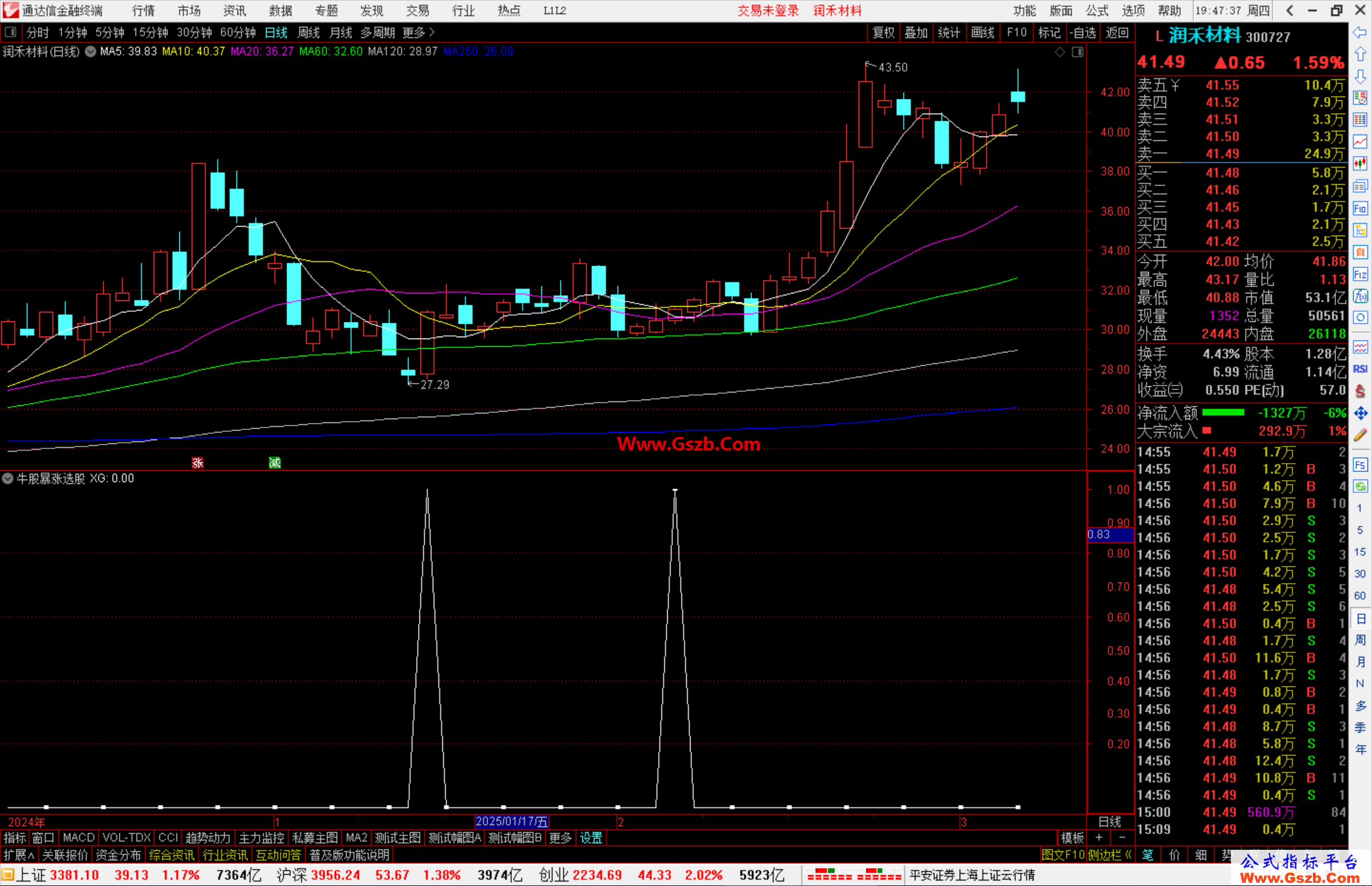Click the -自选 remove favorite button
1372x886 pixels.
coord(1082,32)
